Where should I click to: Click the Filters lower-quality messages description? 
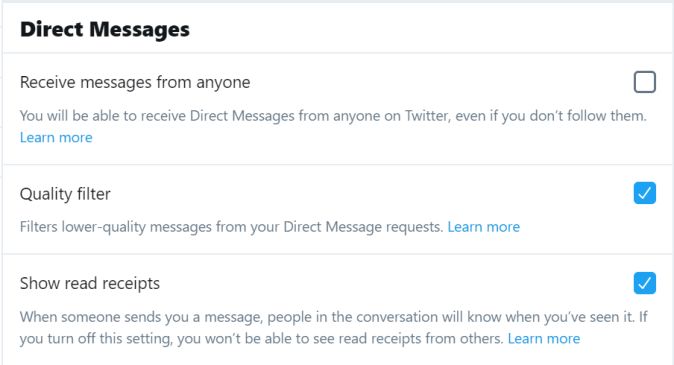point(231,227)
